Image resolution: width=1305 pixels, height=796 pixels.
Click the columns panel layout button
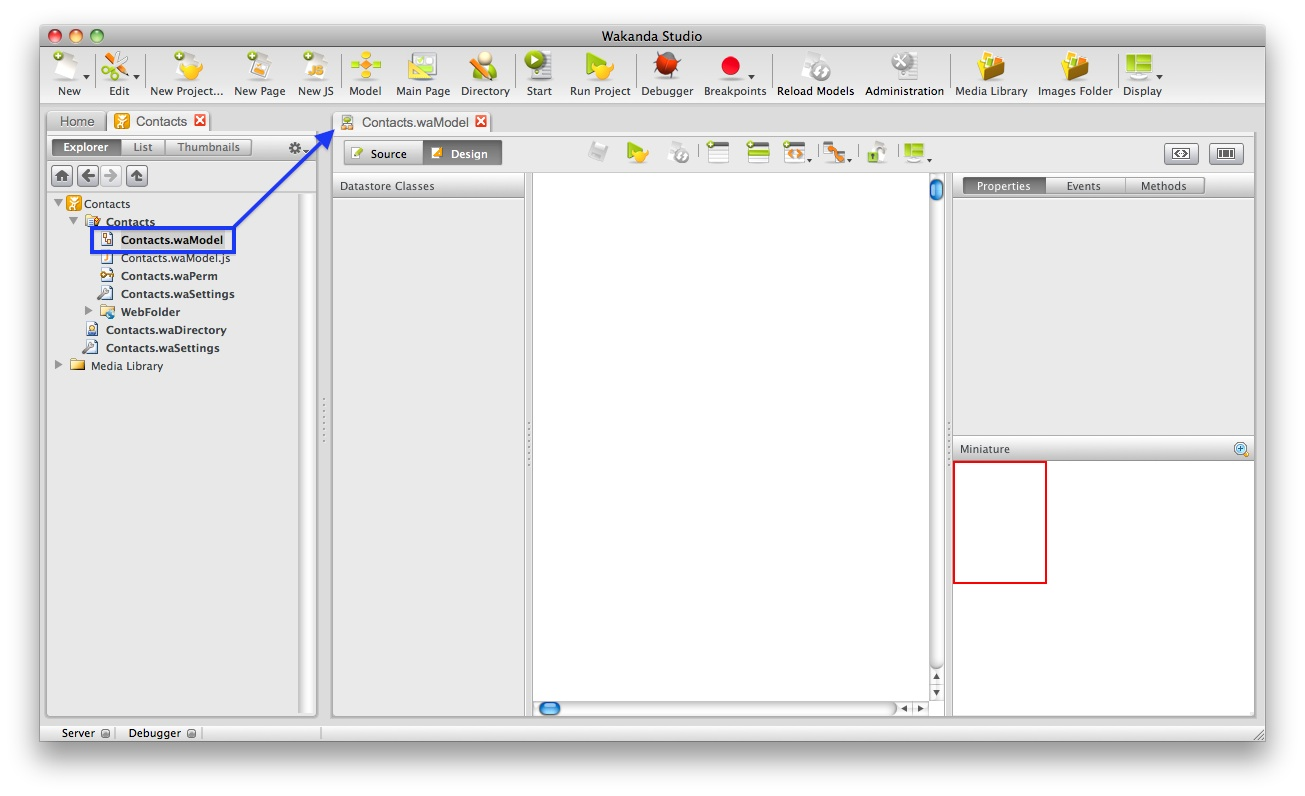point(1225,154)
